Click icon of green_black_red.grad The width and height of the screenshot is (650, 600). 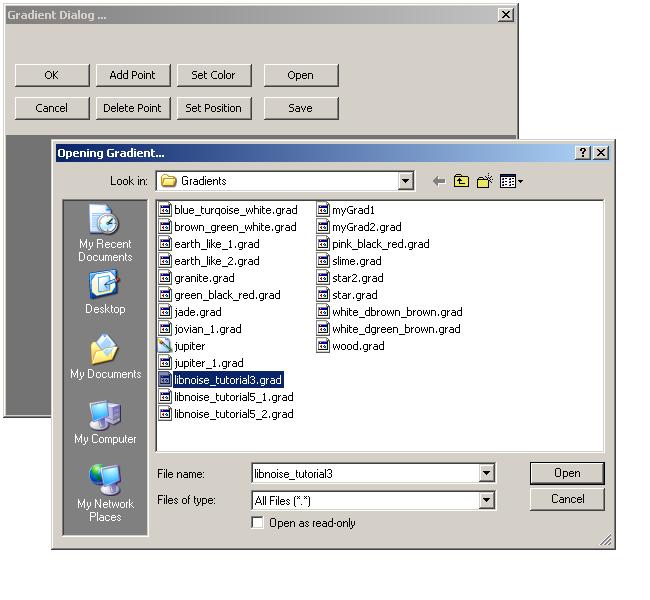[165, 295]
